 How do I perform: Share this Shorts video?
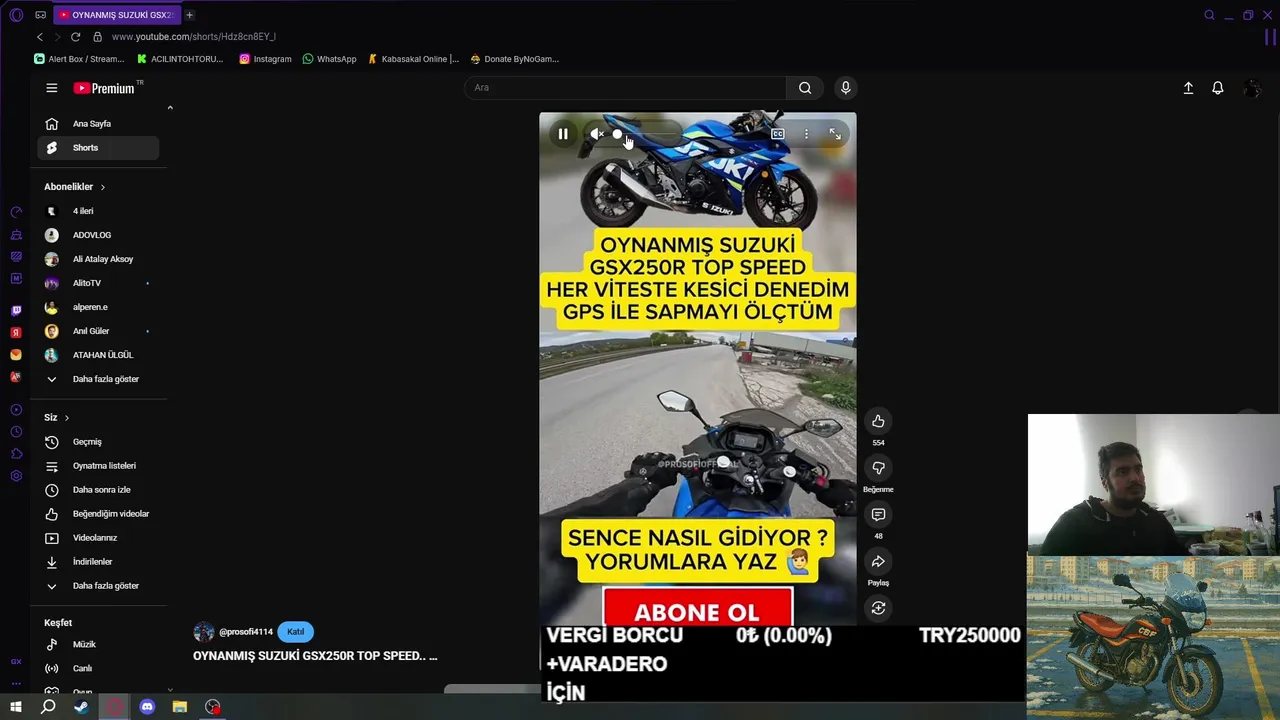(x=878, y=562)
